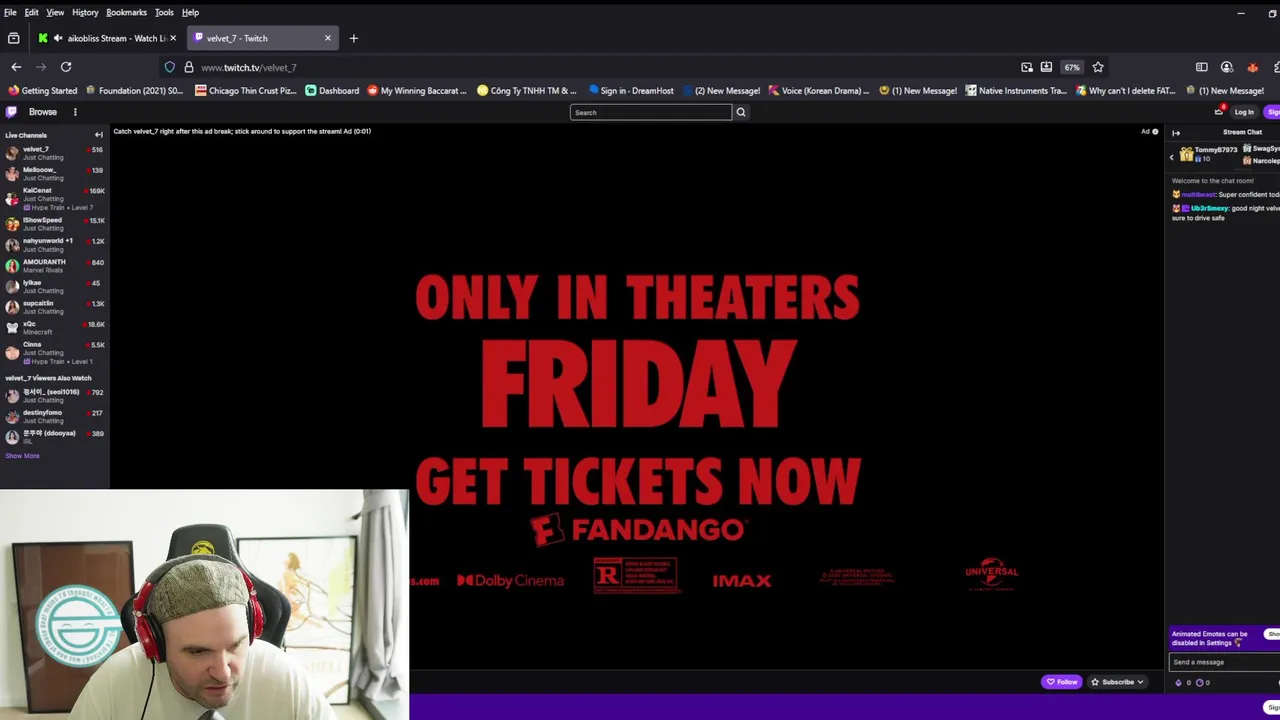Screen dimensions: 1280x720
Task: Open the three-dot more menu beside Browse
Action: point(75,112)
